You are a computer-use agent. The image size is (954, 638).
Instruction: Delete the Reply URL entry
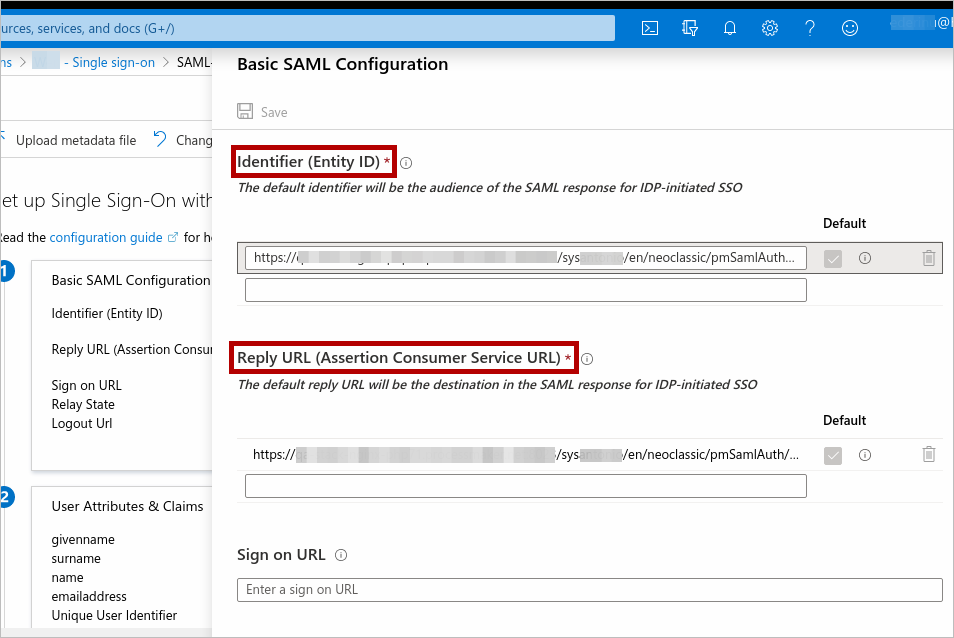[928, 455]
